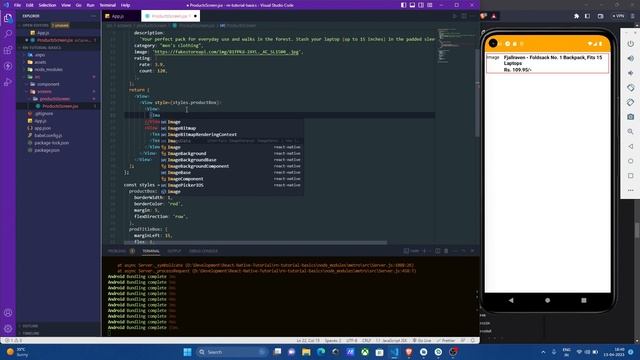Expand the .expo folder
640x360 pixels.
click(40, 55)
